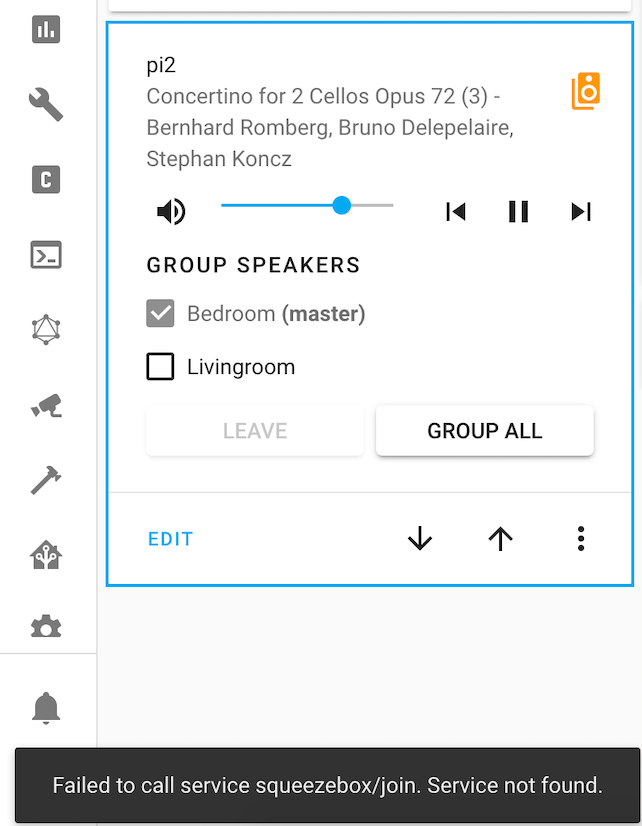
Task: Open the card overflow menu via three dots
Action: [581, 538]
